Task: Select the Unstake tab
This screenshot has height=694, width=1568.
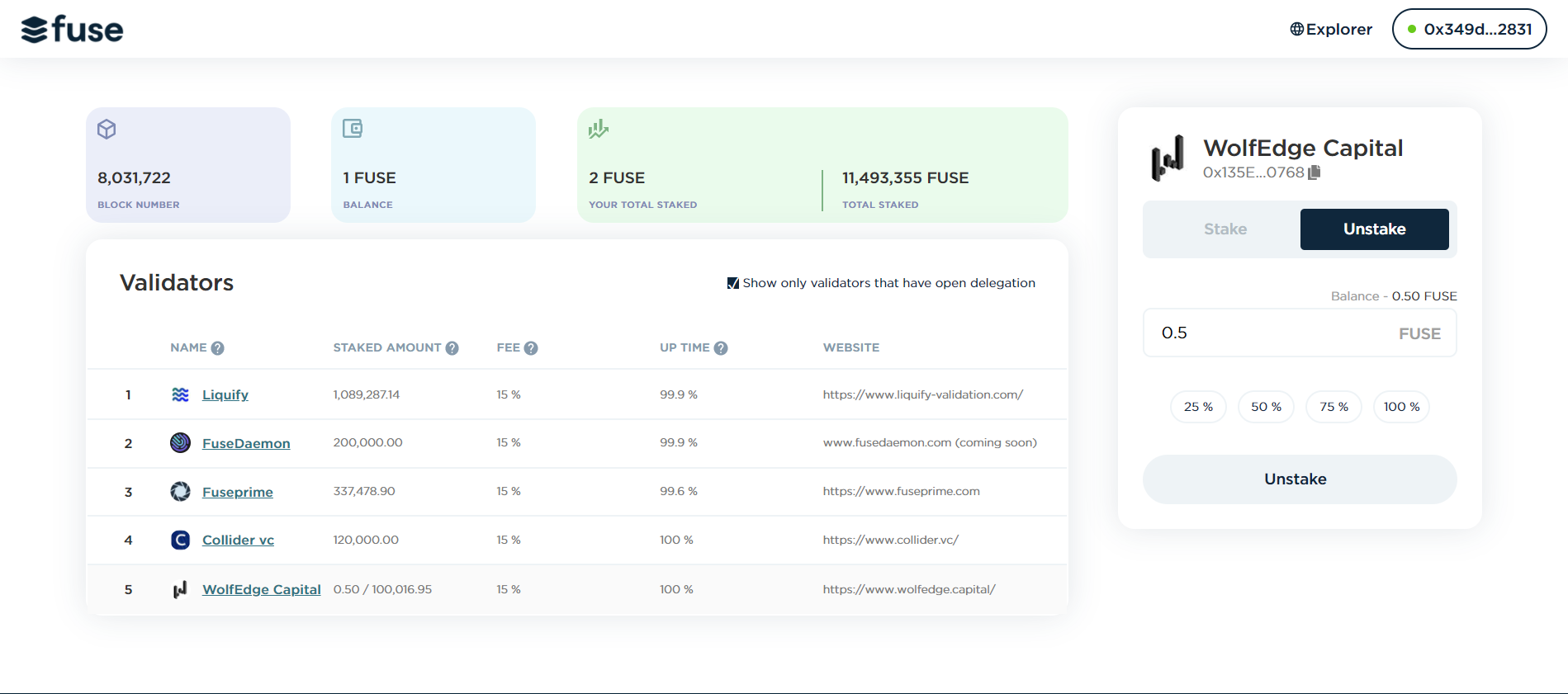Action: (1374, 229)
